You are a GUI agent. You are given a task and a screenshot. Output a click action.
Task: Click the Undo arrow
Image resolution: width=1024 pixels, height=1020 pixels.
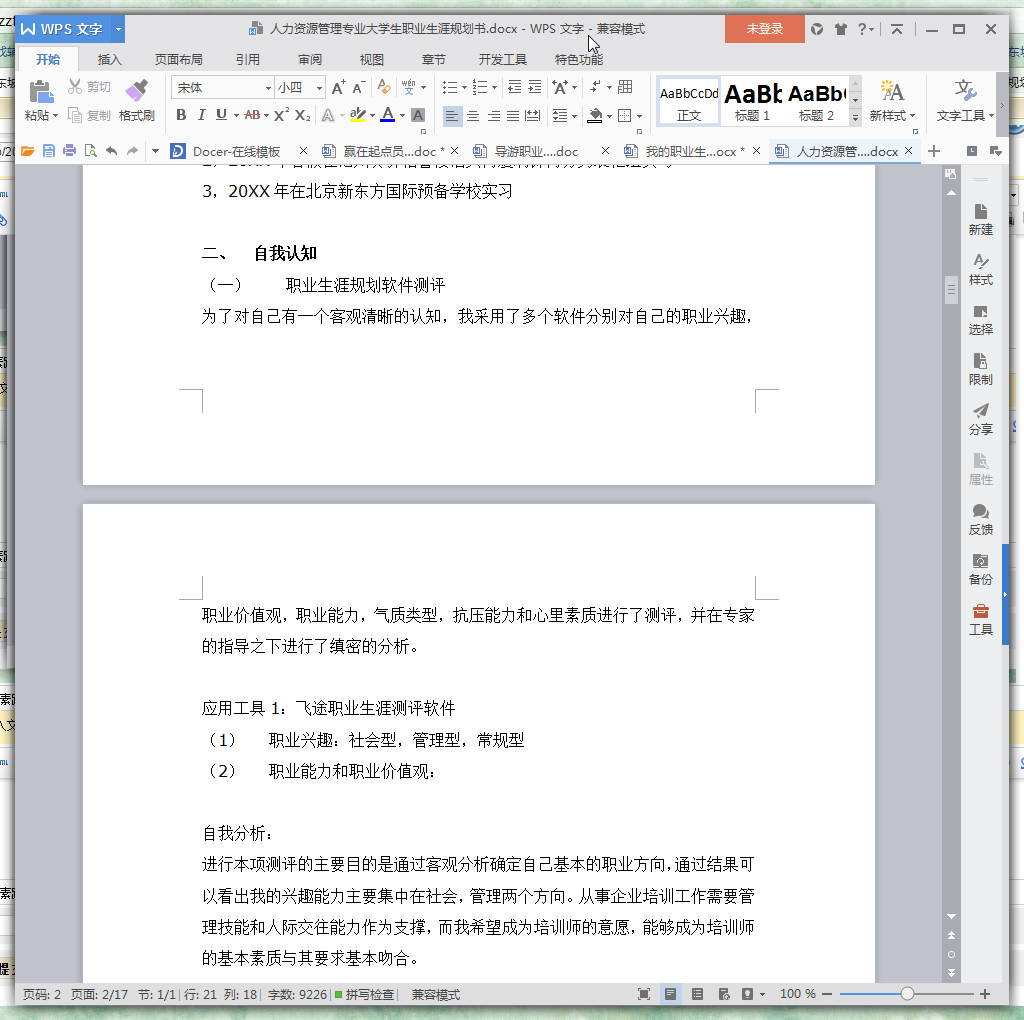tap(112, 151)
